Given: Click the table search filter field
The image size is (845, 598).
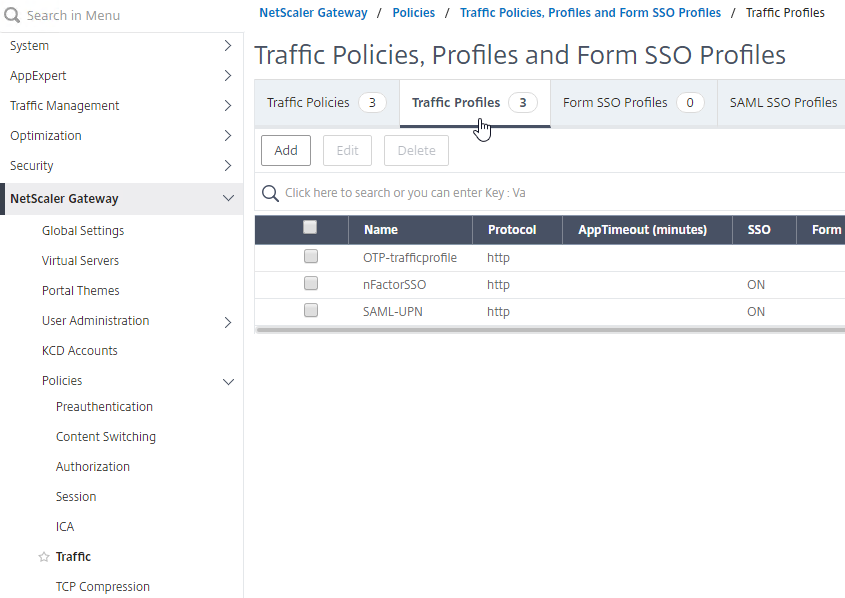Looking at the screenshot, I should coord(550,192).
